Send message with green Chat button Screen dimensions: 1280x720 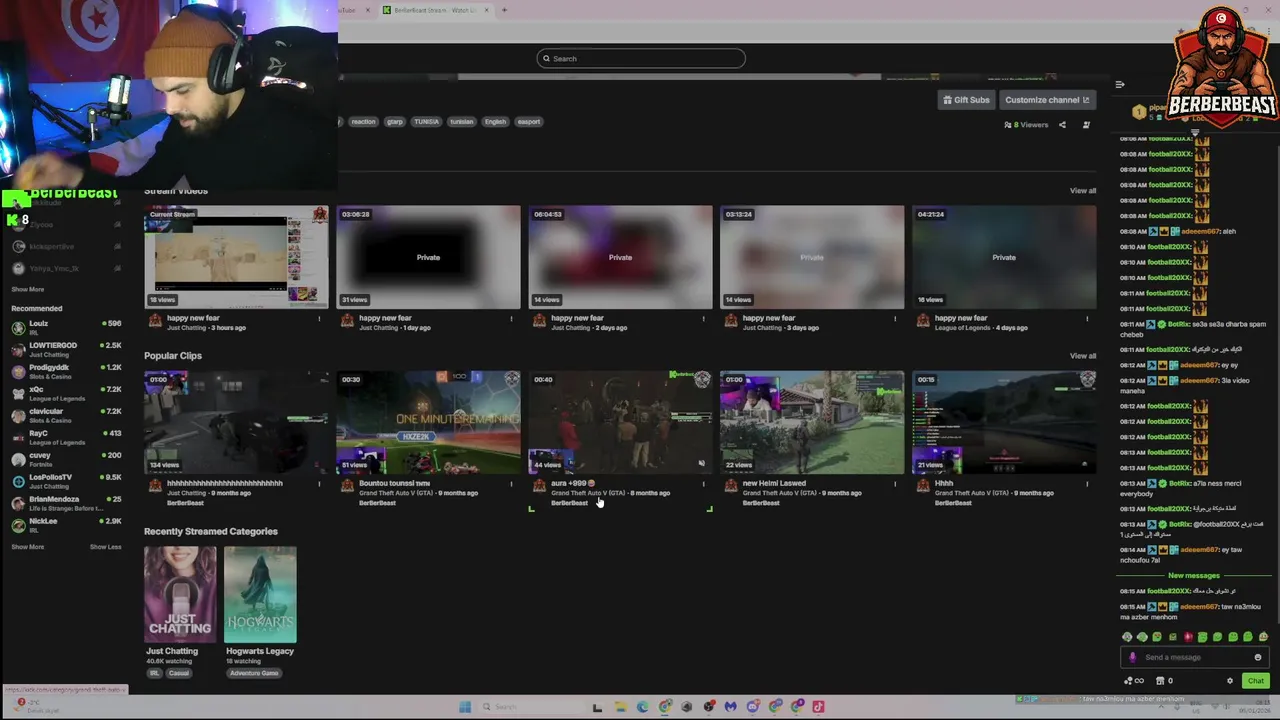[1255, 681]
